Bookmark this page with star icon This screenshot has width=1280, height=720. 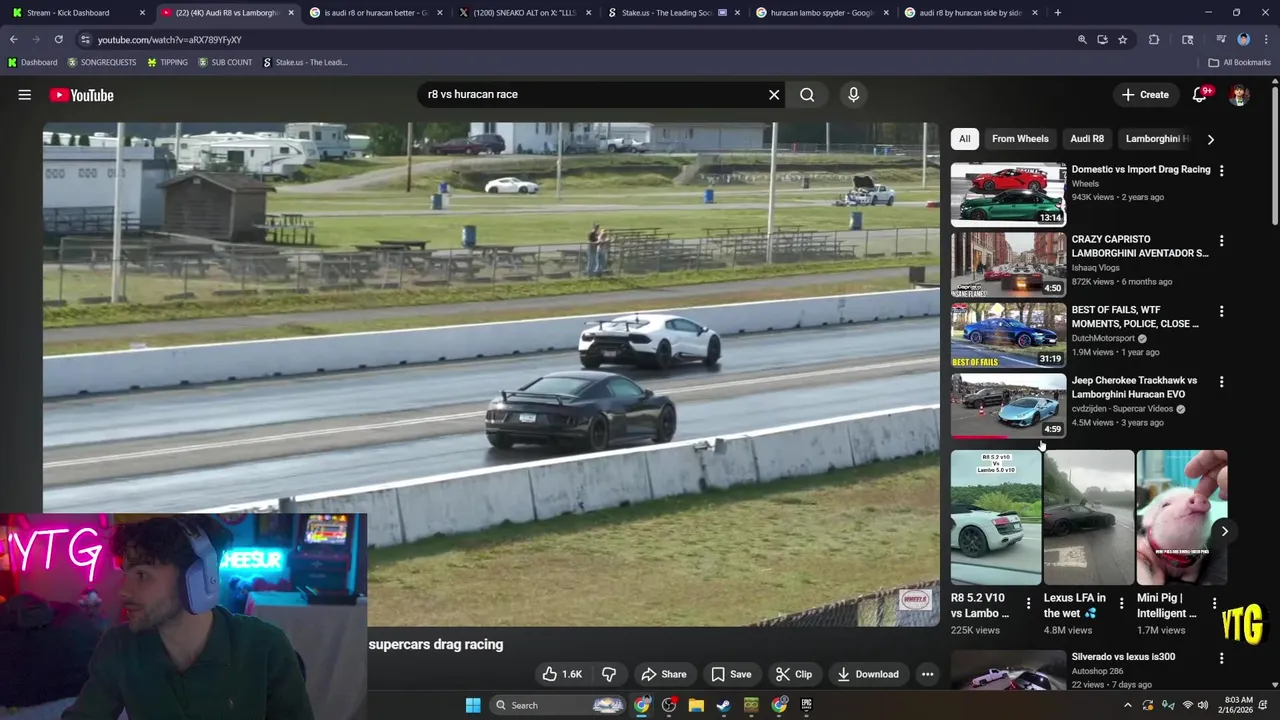(x=1123, y=39)
